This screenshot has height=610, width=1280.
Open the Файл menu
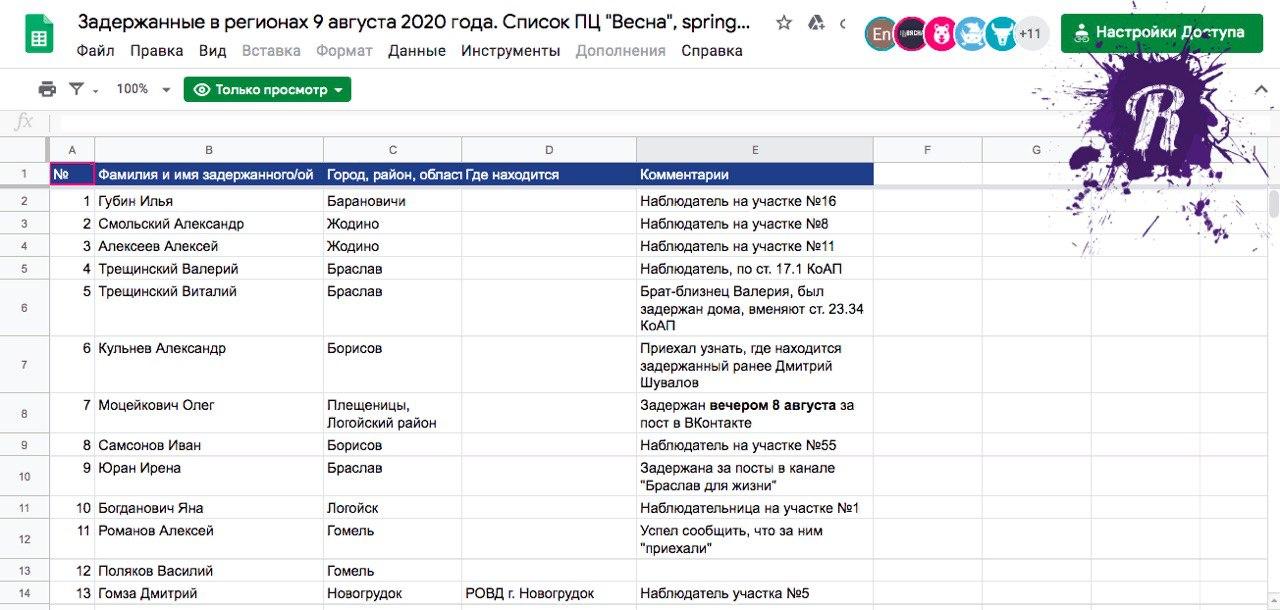tap(95, 51)
